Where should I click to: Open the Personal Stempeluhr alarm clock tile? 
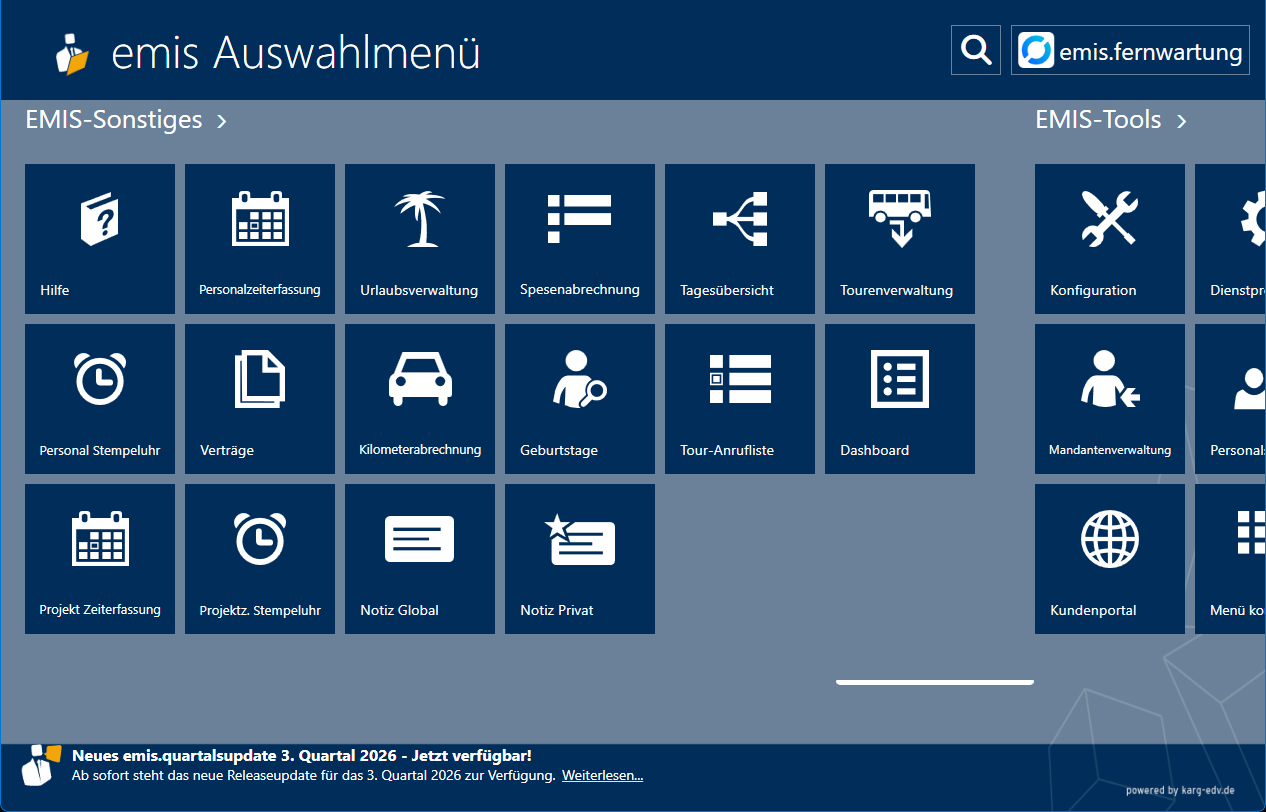click(x=100, y=399)
